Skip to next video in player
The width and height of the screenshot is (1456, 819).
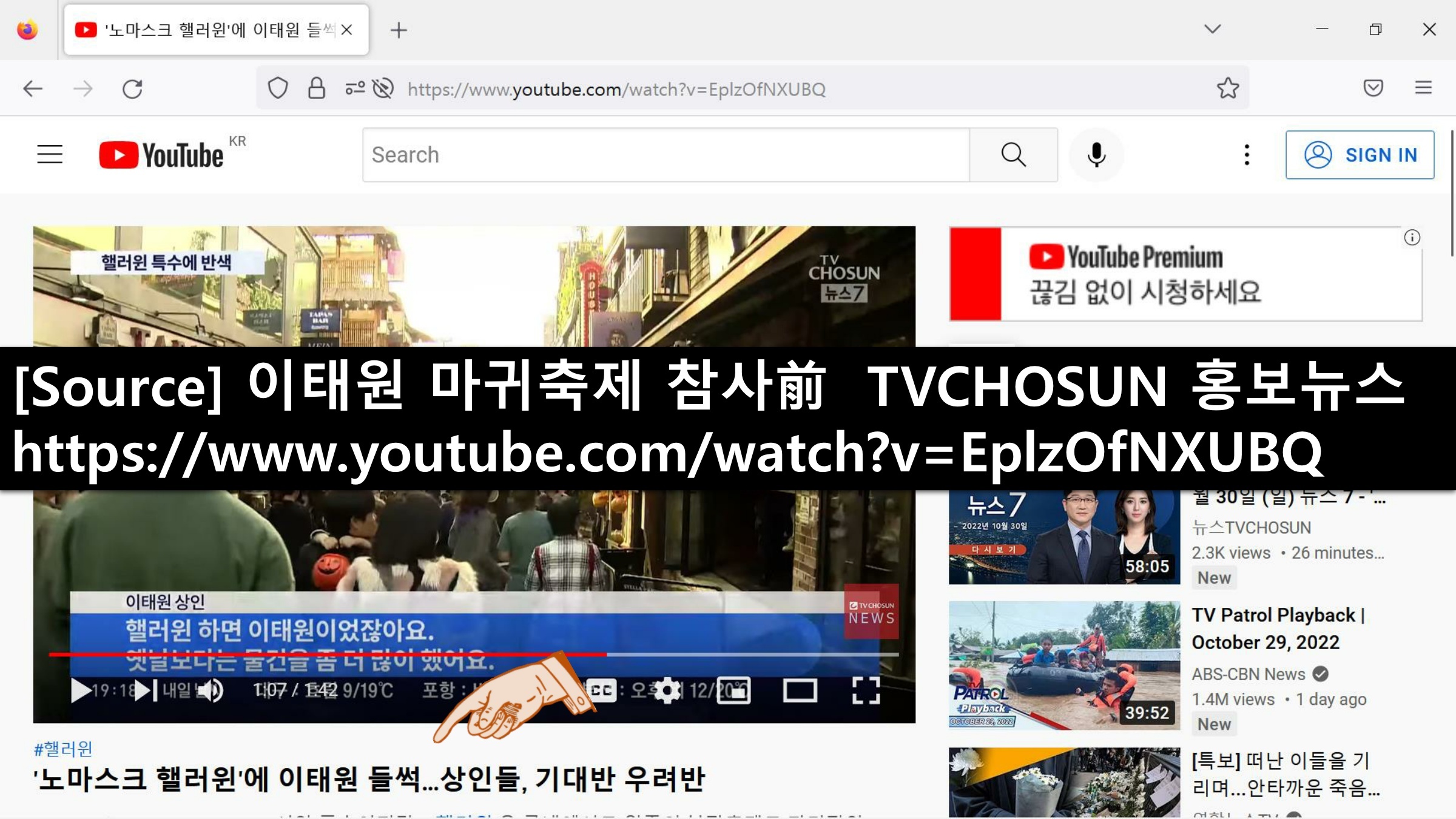tap(146, 690)
